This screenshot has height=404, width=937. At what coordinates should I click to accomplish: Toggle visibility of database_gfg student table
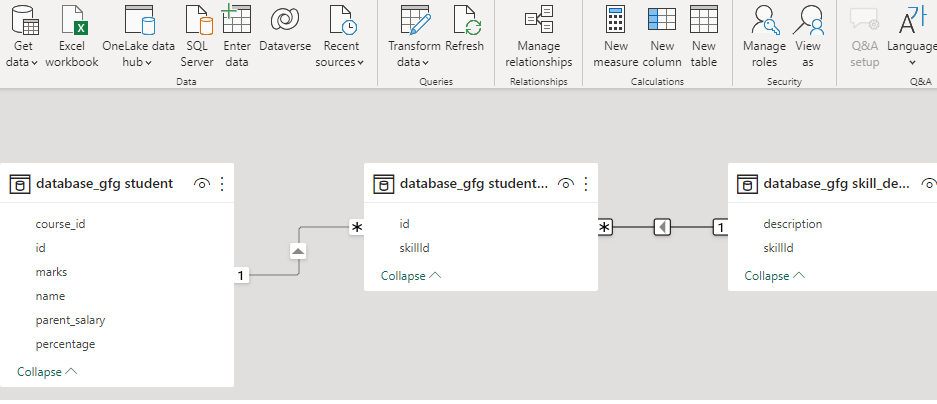[202, 184]
